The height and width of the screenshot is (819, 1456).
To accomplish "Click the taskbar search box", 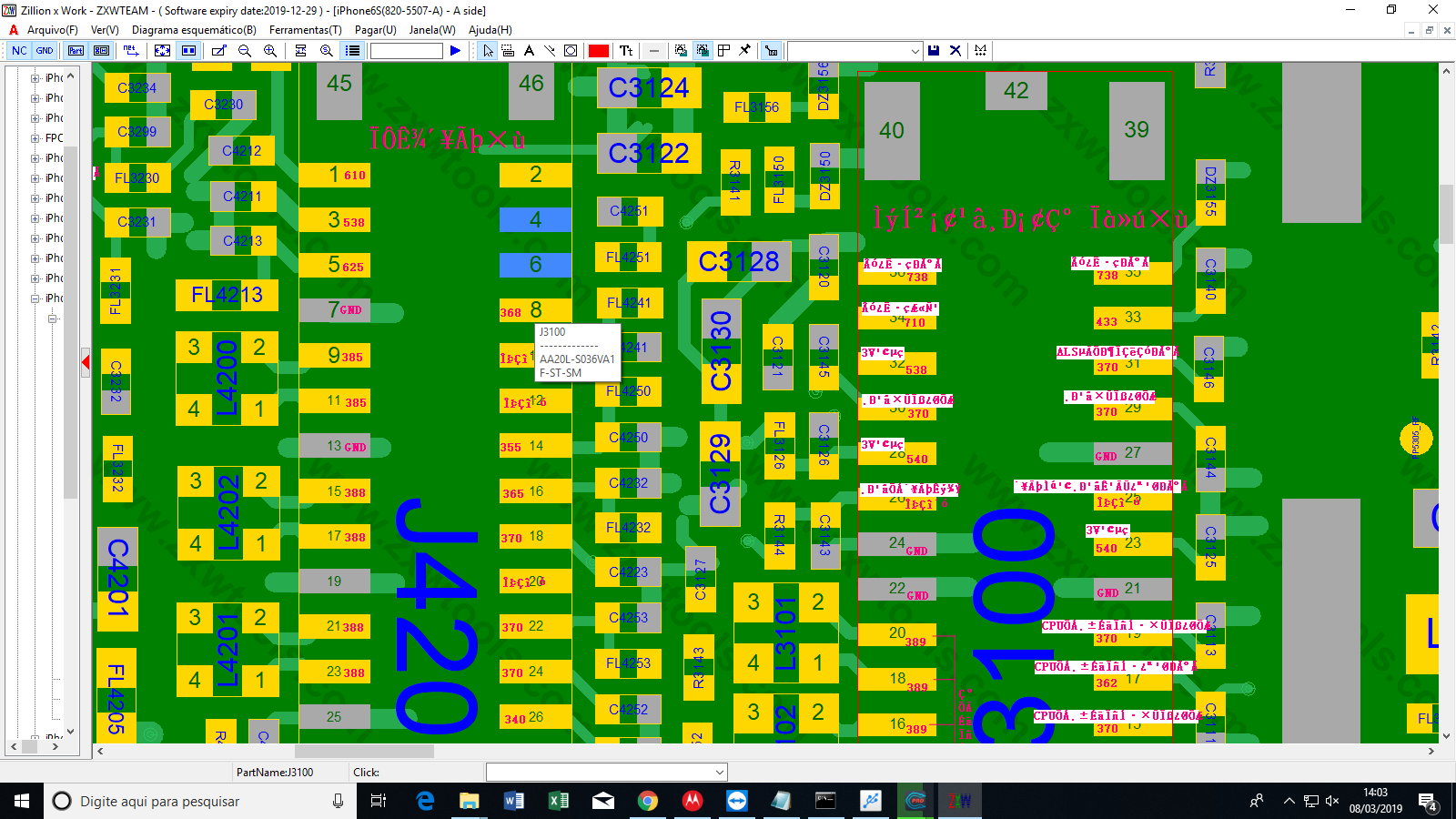I will [x=200, y=801].
